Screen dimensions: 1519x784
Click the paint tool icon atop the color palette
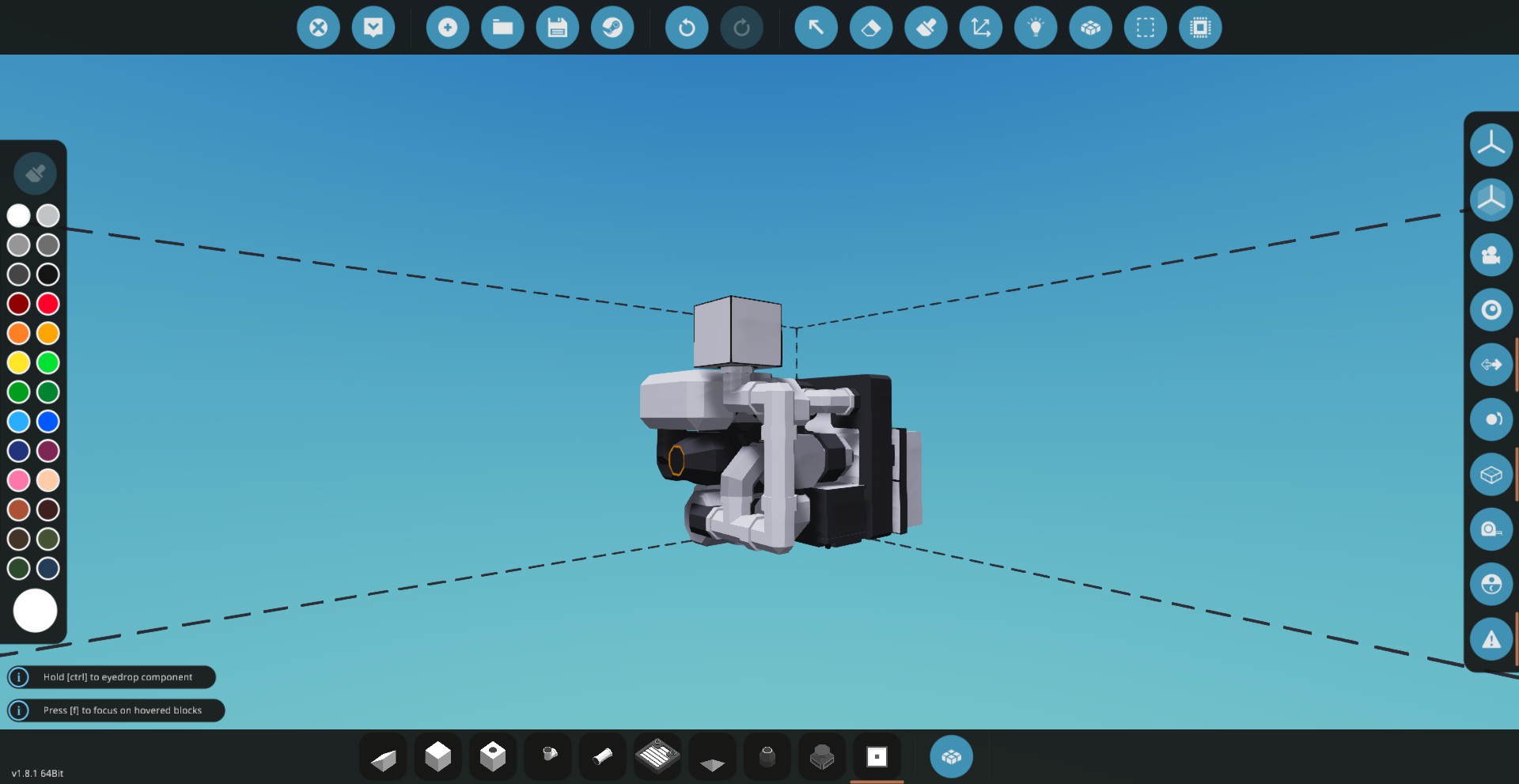pyautogui.click(x=35, y=173)
